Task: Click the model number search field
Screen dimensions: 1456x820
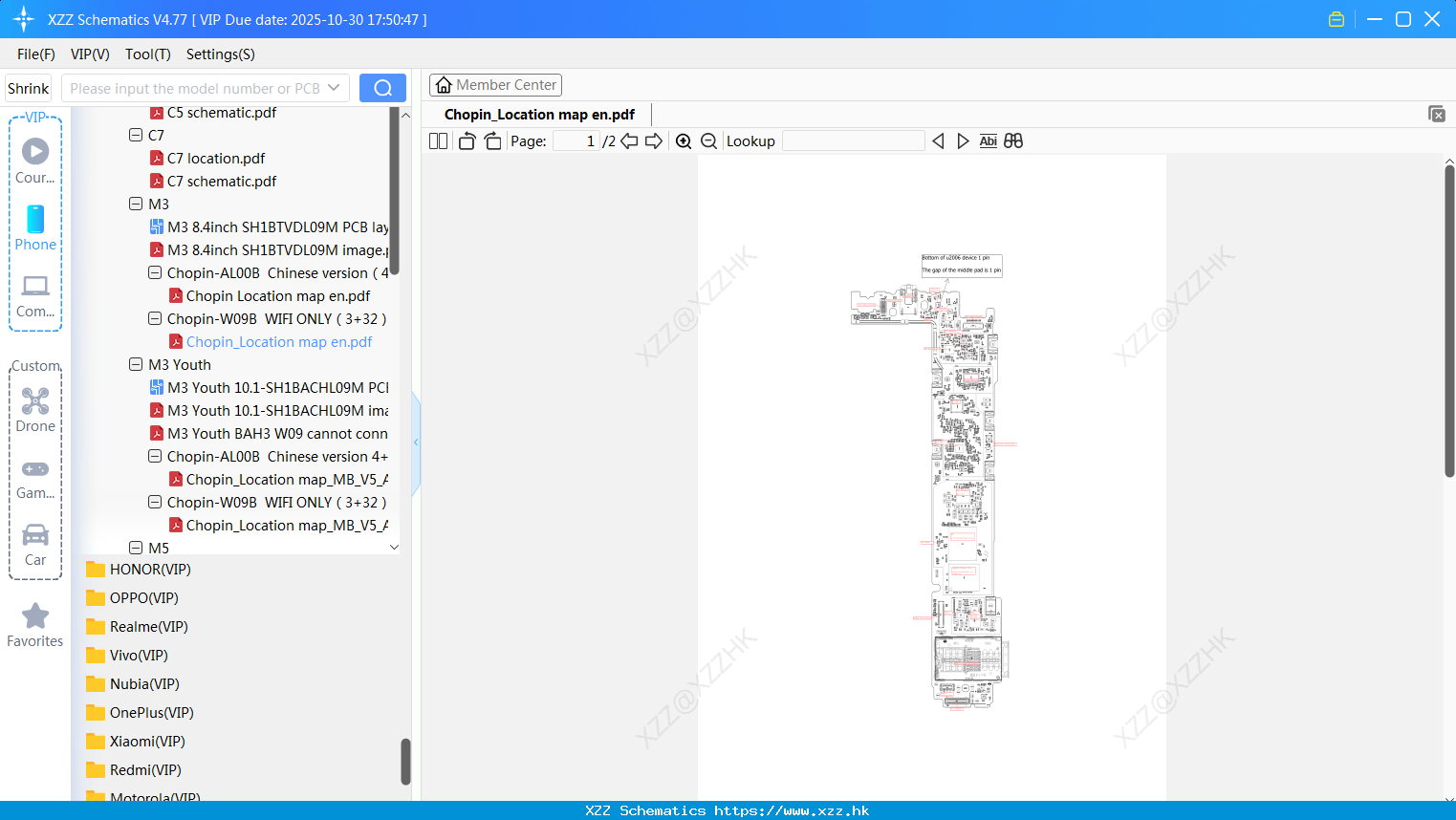Action: coord(194,88)
